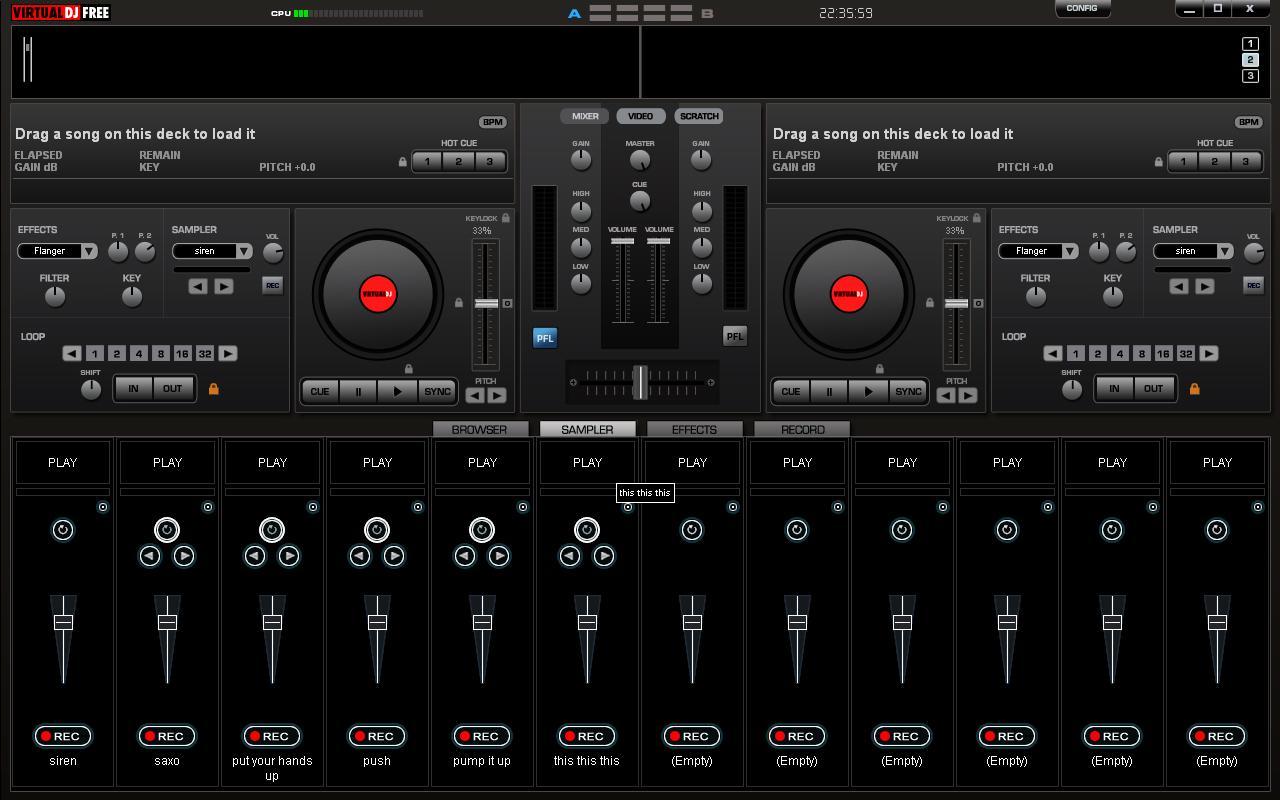Unlock the keylock padlock on the right deck

coord(976,218)
